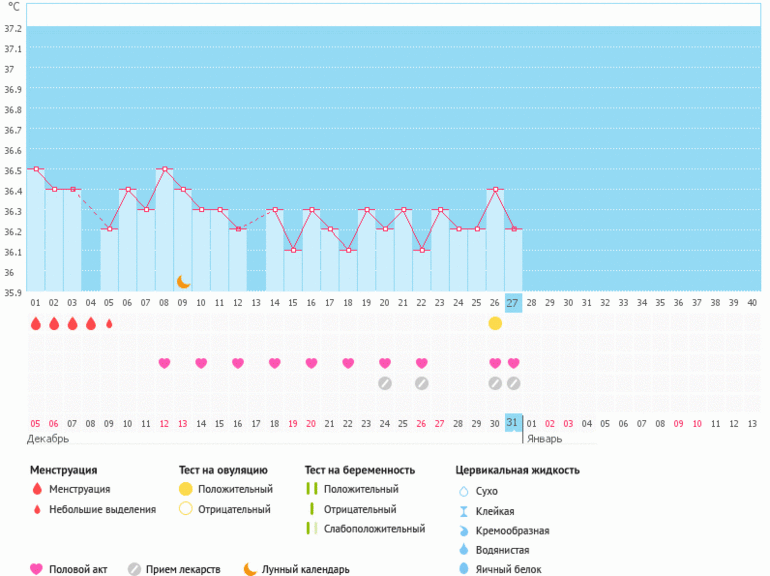The width and height of the screenshot is (770, 576).
Task: Click the Тест на овуляцию legend heading
Action: [x=223, y=470]
